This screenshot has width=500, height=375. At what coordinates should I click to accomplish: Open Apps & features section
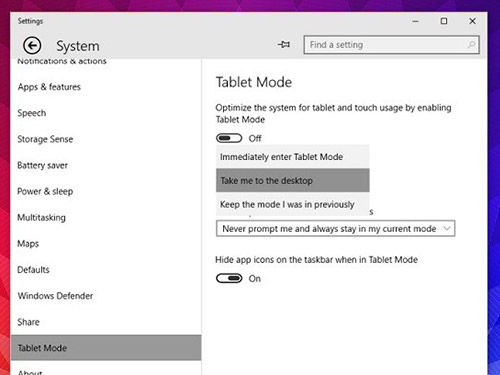(49, 87)
